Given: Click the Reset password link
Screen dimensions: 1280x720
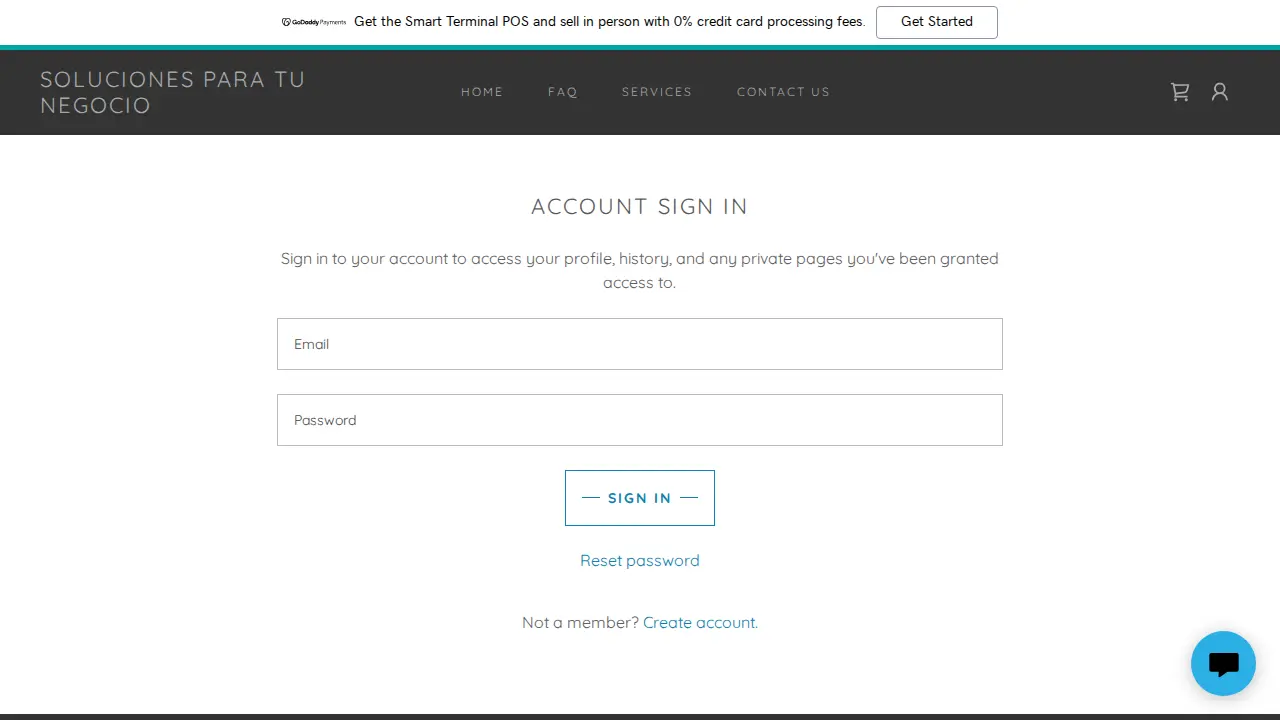Looking at the screenshot, I should click(640, 560).
